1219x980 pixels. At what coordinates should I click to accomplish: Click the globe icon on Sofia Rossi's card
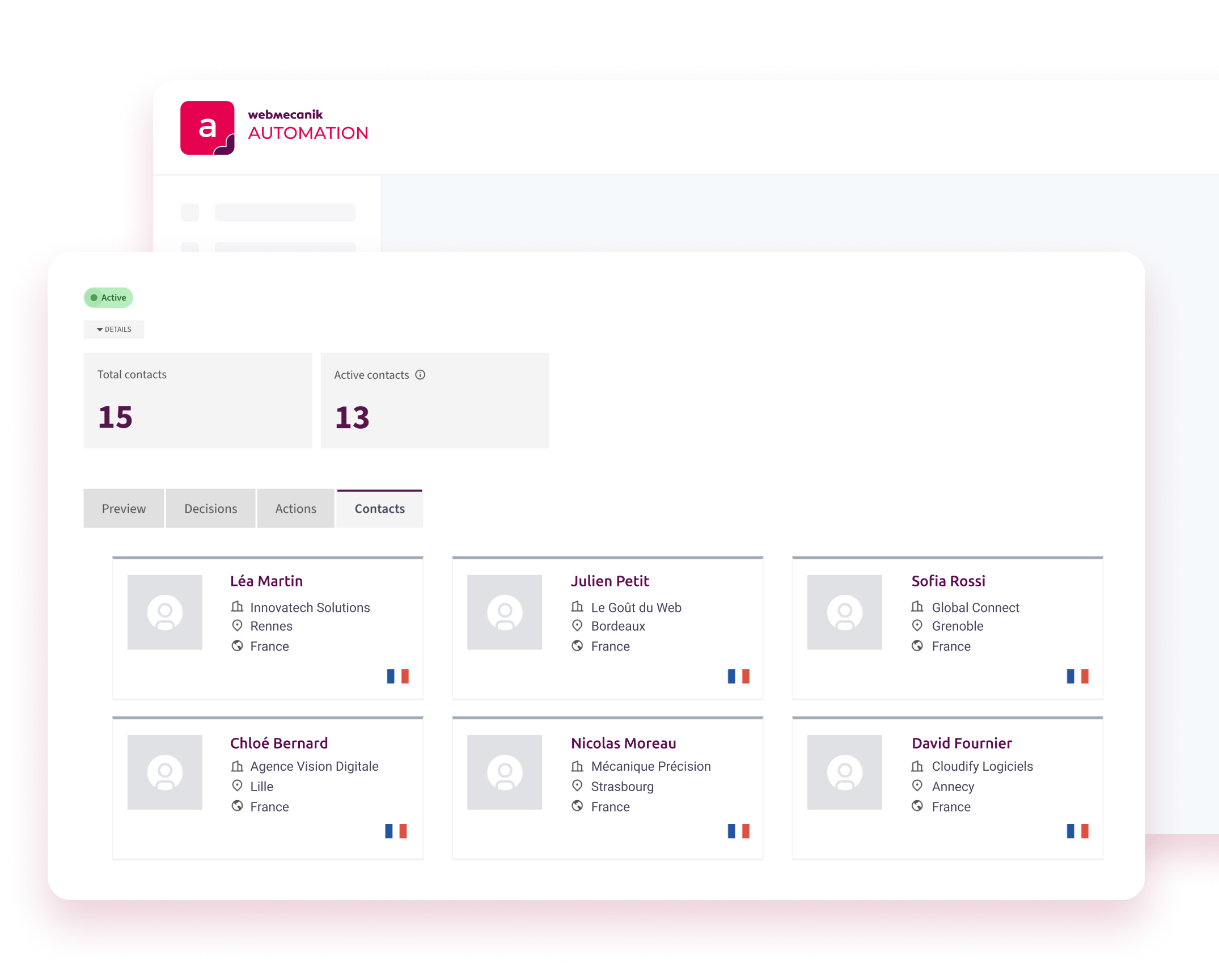[919, 646]
